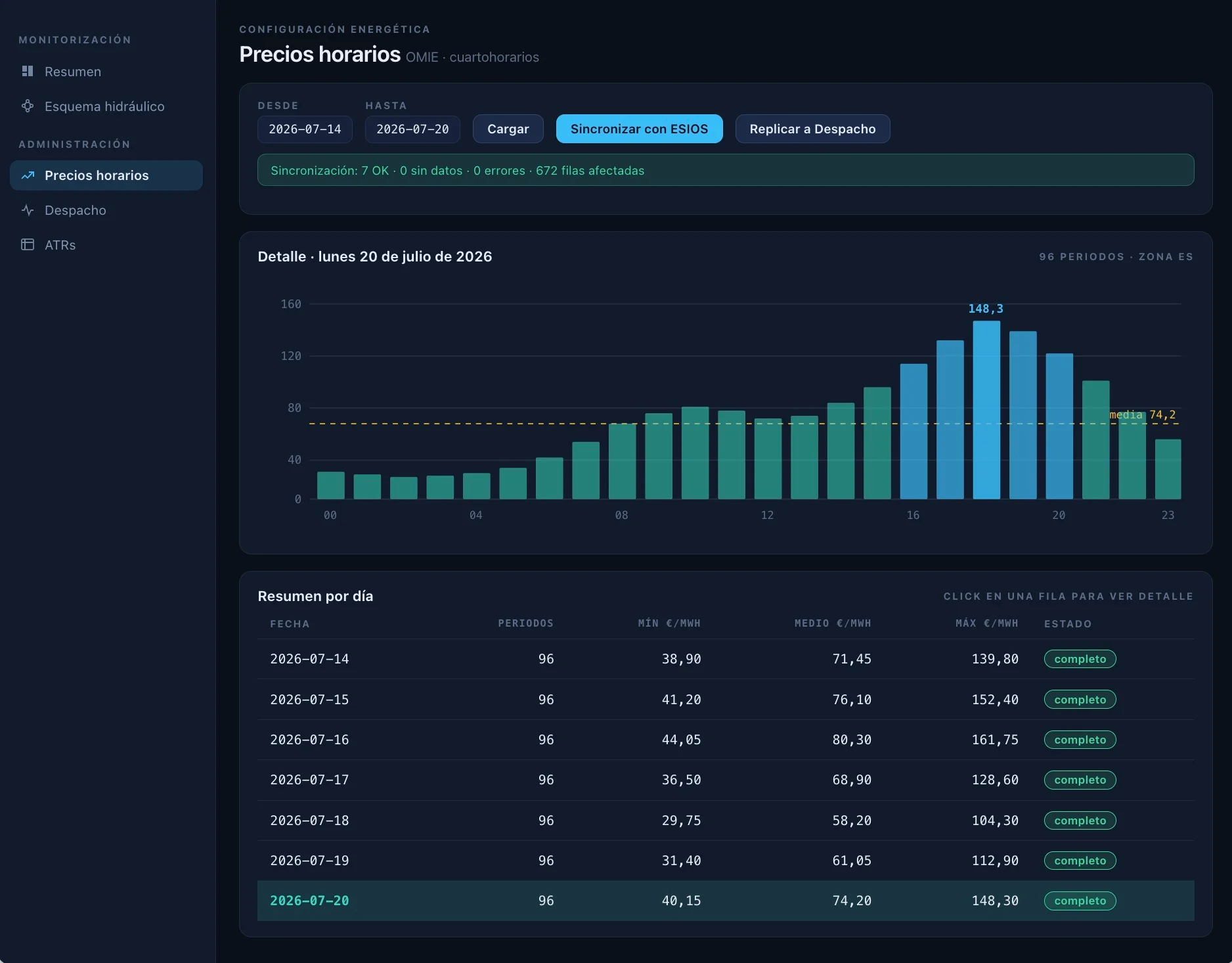Select the highlighted 2026-07-20 row

[726, 901]
